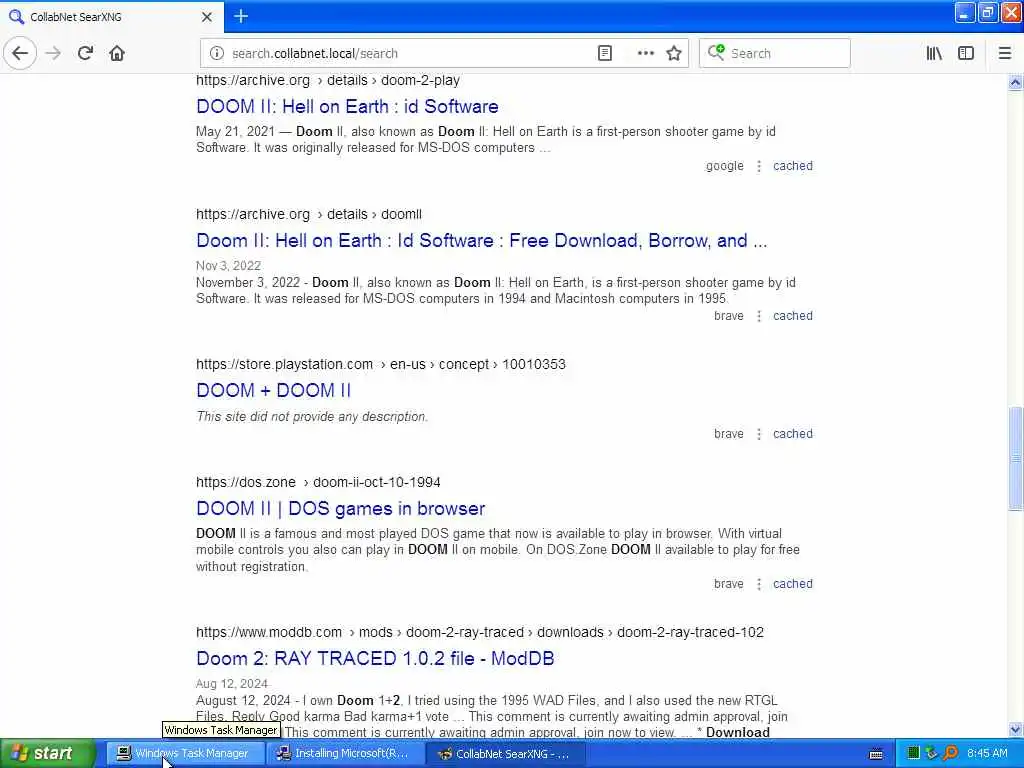Open page actions three-dot menu

(645, 54)
